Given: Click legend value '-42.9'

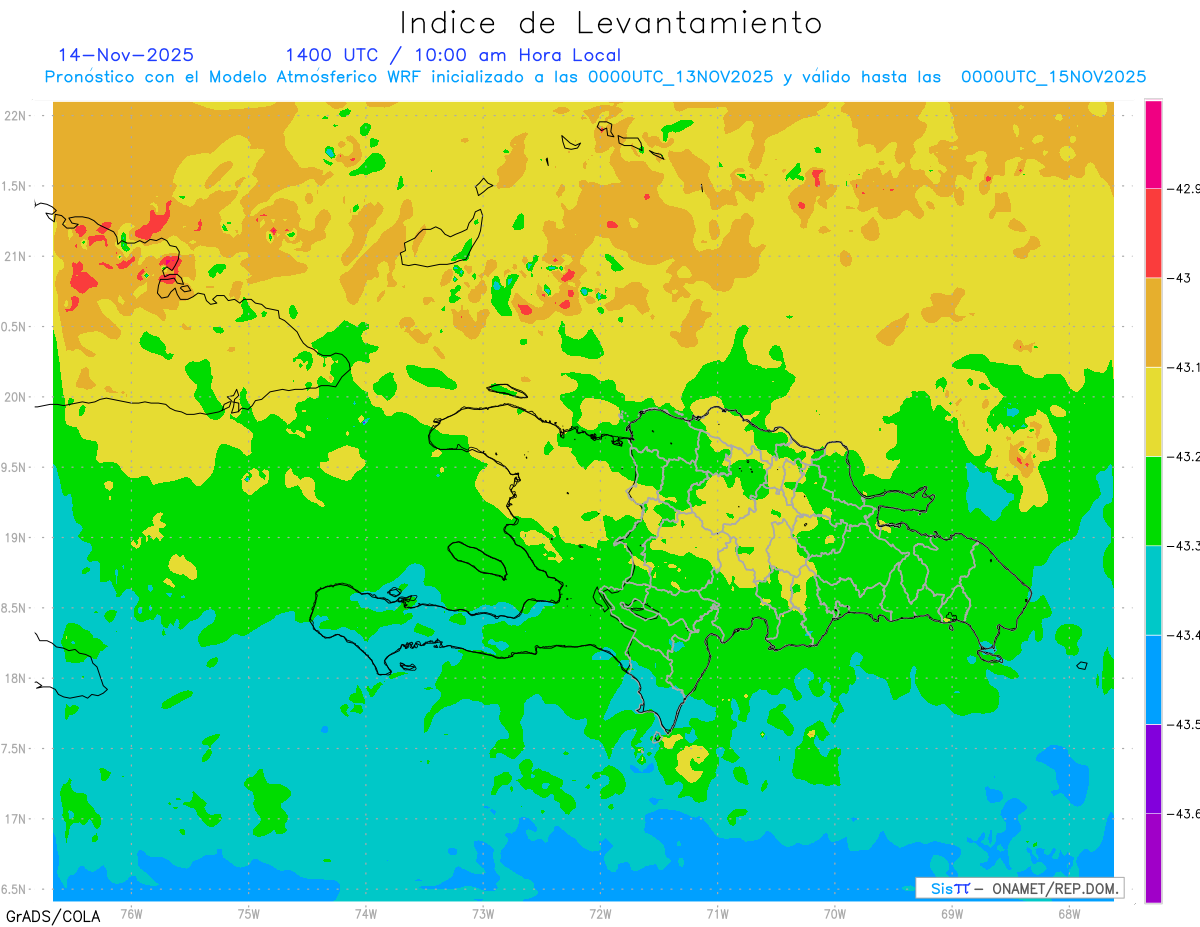Looking at the screenshot, I should tap(1183, 188).
